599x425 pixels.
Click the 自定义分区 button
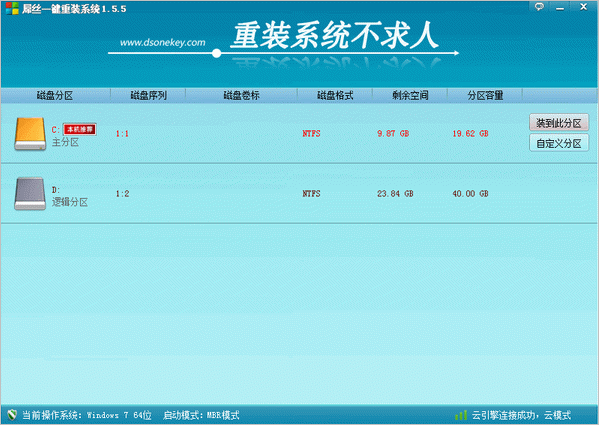pos(559,143)
